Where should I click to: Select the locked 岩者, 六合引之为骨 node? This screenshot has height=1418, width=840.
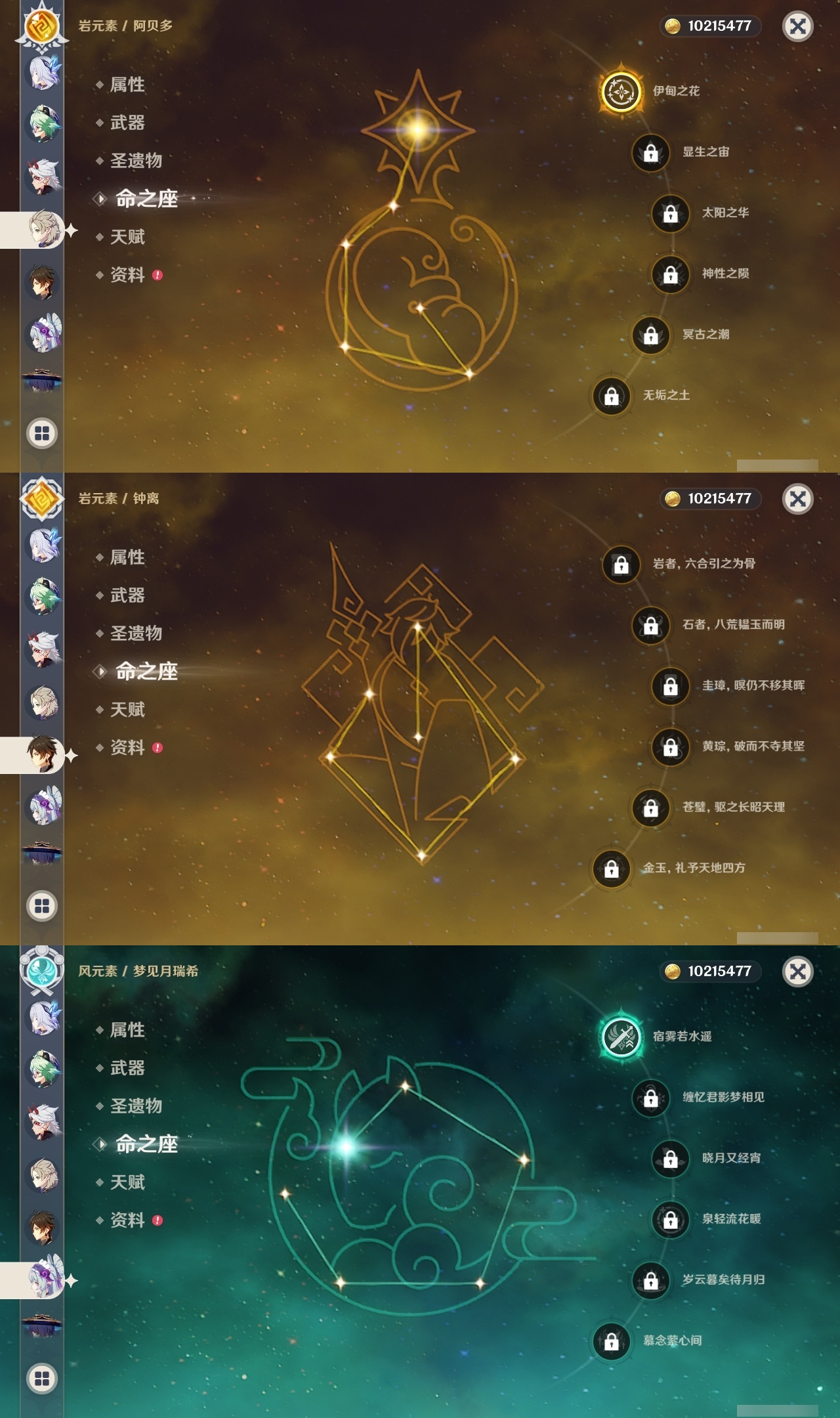tap(621, 564)
